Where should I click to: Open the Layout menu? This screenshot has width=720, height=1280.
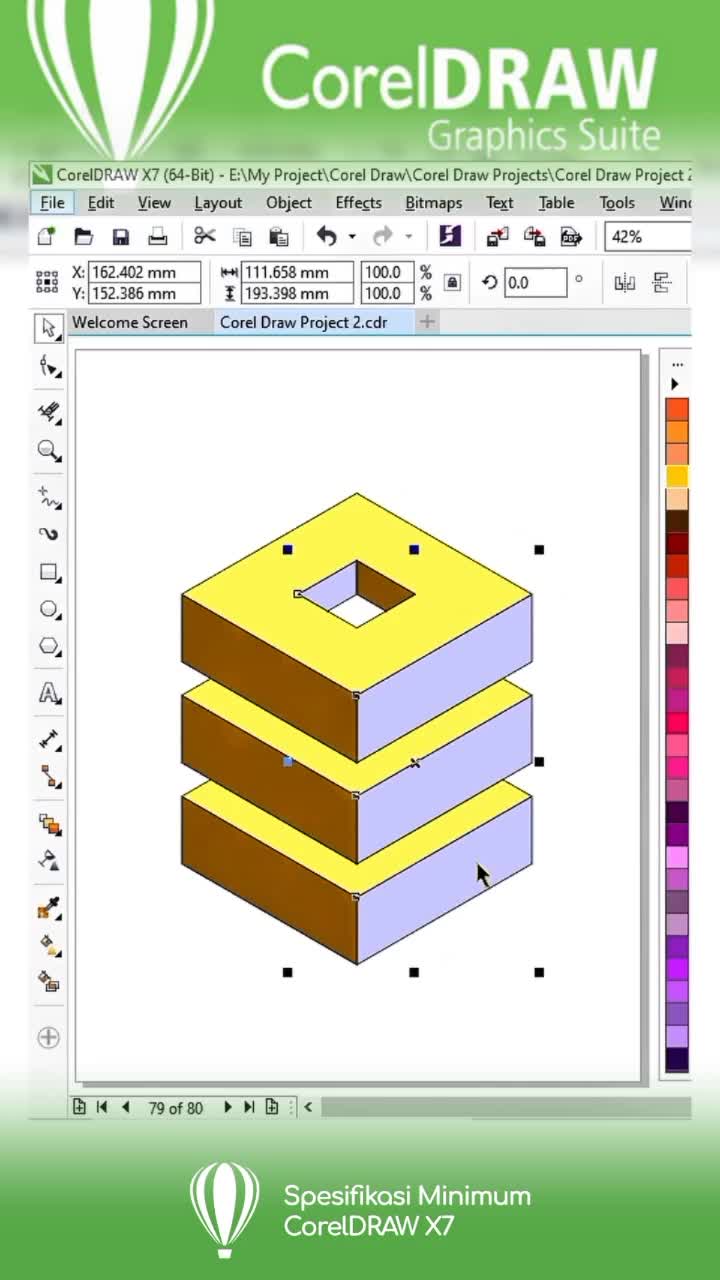218,203
